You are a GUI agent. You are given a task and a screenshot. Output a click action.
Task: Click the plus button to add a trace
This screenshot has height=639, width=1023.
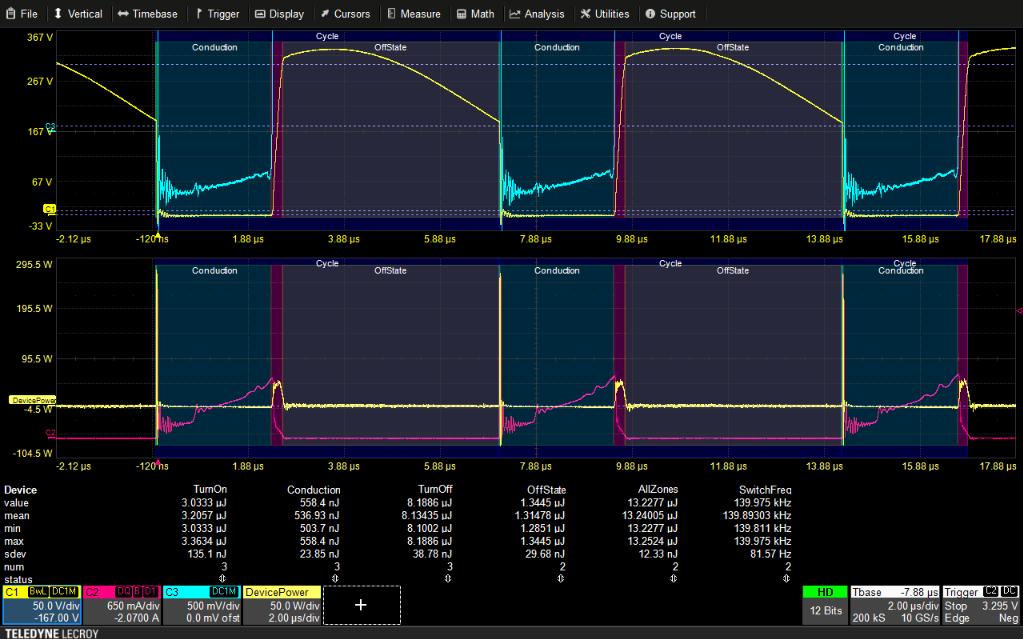(x=360, y=604)
